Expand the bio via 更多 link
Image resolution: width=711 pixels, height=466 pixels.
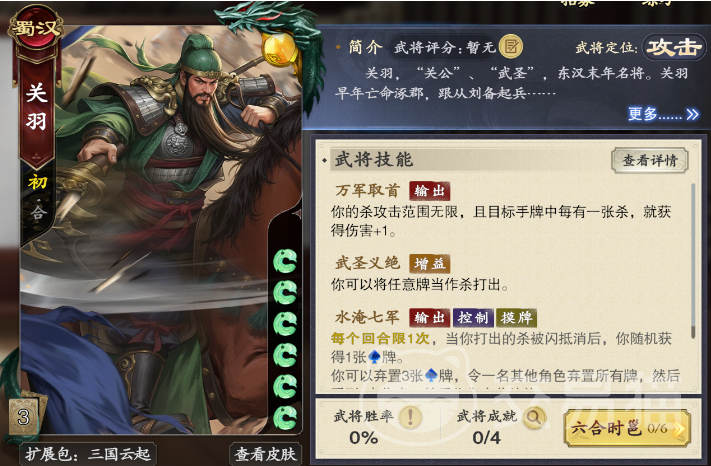click(x=663, y=114)
